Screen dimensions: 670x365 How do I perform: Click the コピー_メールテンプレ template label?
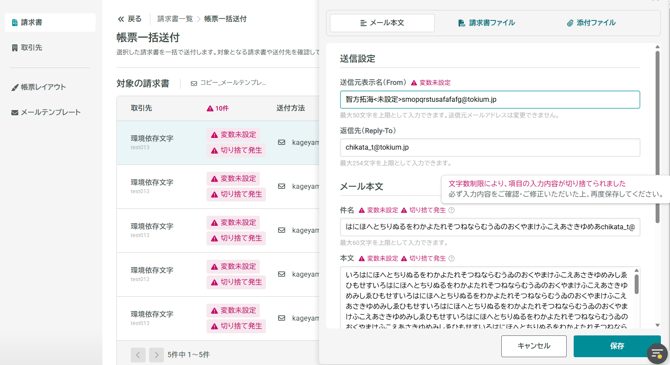point(233,82)
